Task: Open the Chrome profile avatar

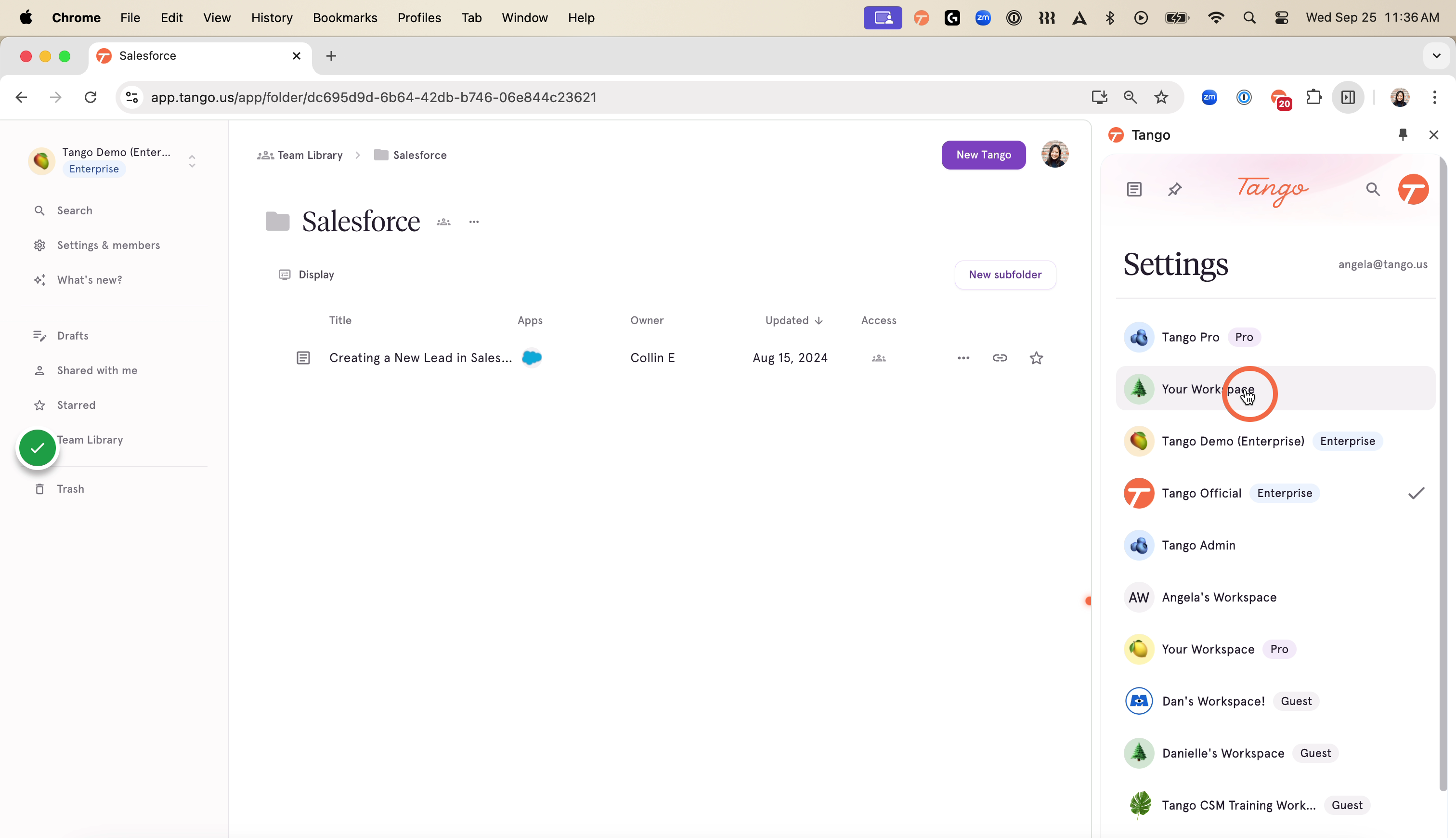Action: pos(1400,97)
